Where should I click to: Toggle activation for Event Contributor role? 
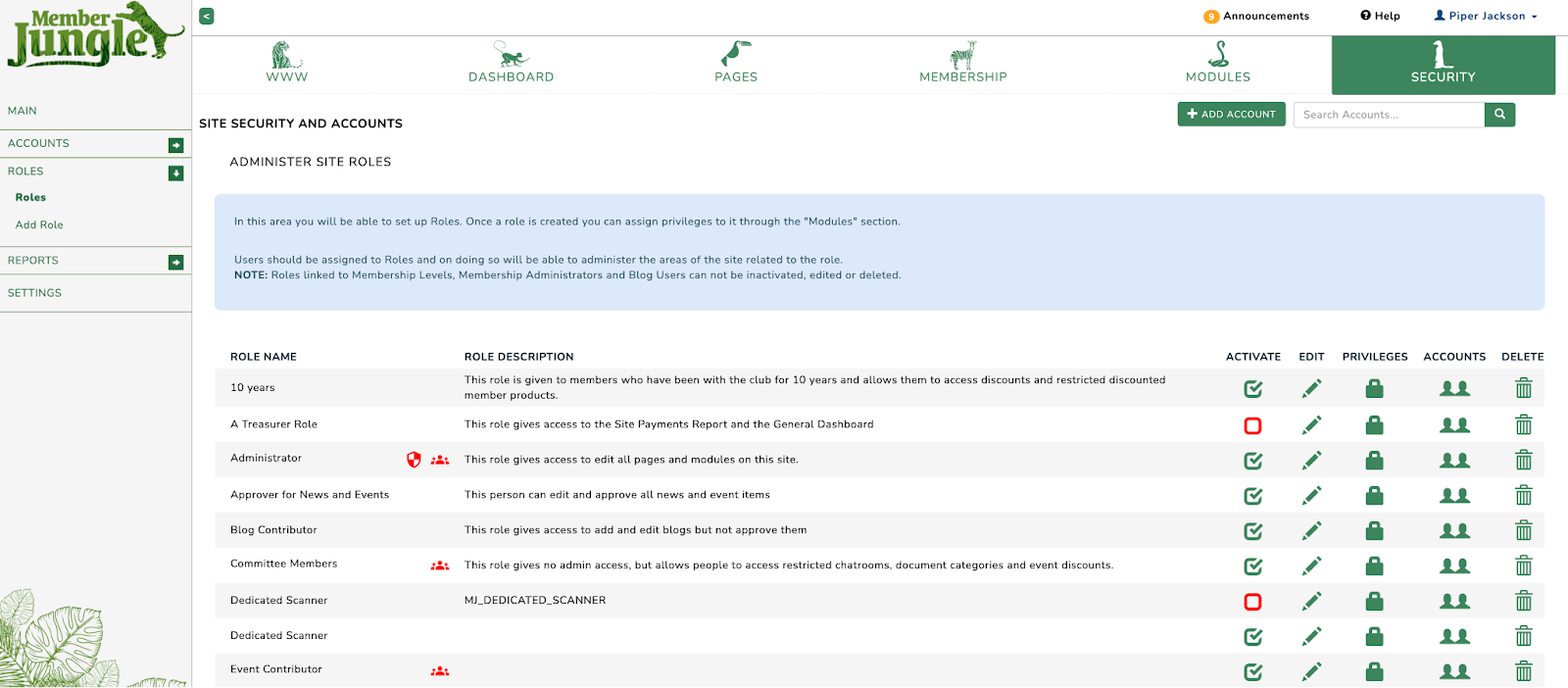tap(1252, 672)
